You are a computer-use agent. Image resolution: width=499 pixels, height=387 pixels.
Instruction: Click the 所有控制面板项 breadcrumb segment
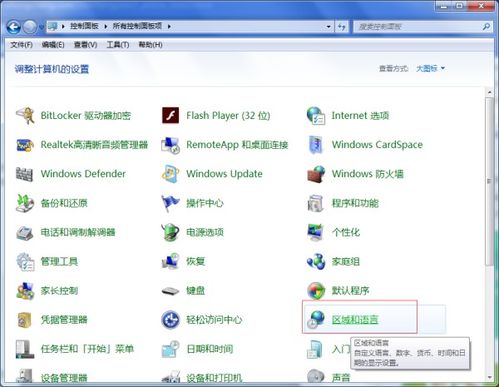tap(137, 26)
